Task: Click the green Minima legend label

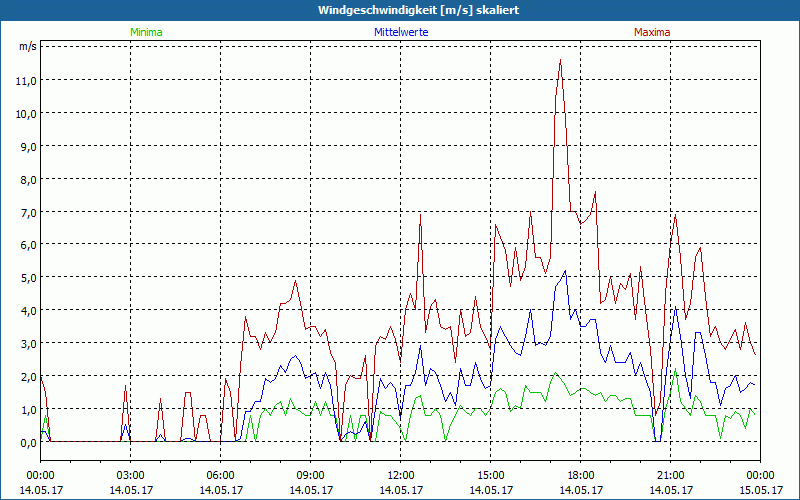Action: (146, 32)
